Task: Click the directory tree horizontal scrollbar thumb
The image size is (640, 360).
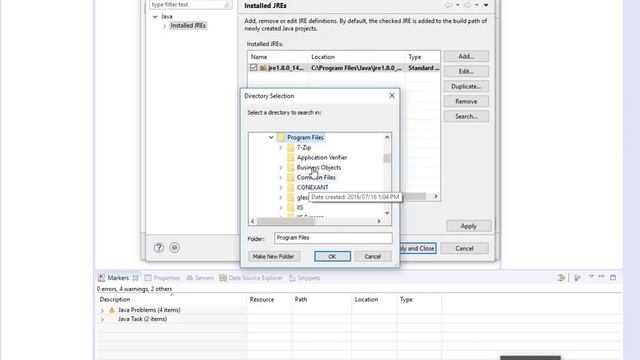Action: [286, 221]
